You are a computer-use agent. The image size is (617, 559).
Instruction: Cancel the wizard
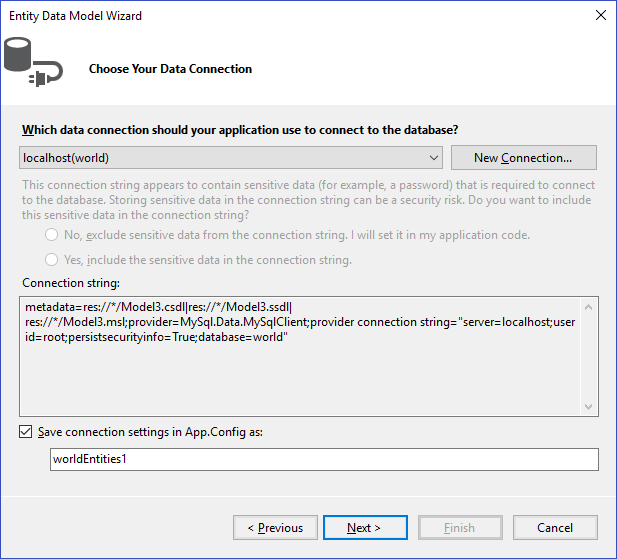coord(555,527)
